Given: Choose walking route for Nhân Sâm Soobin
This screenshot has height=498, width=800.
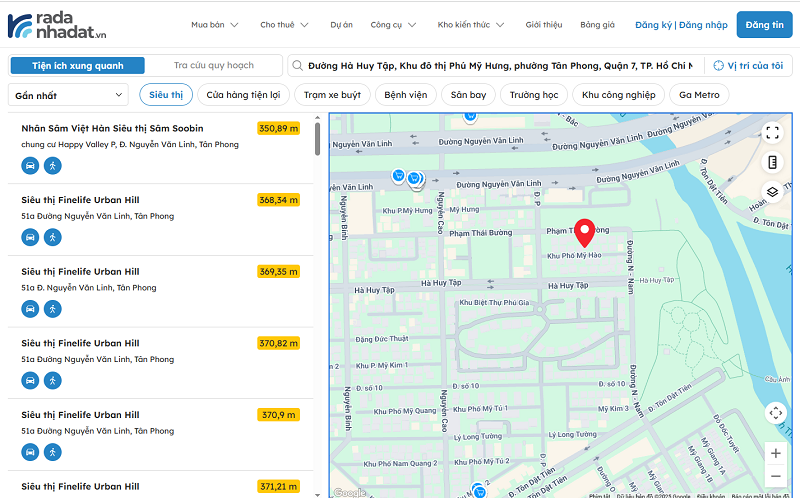Looking at the screenshot, I should point(53,166).
